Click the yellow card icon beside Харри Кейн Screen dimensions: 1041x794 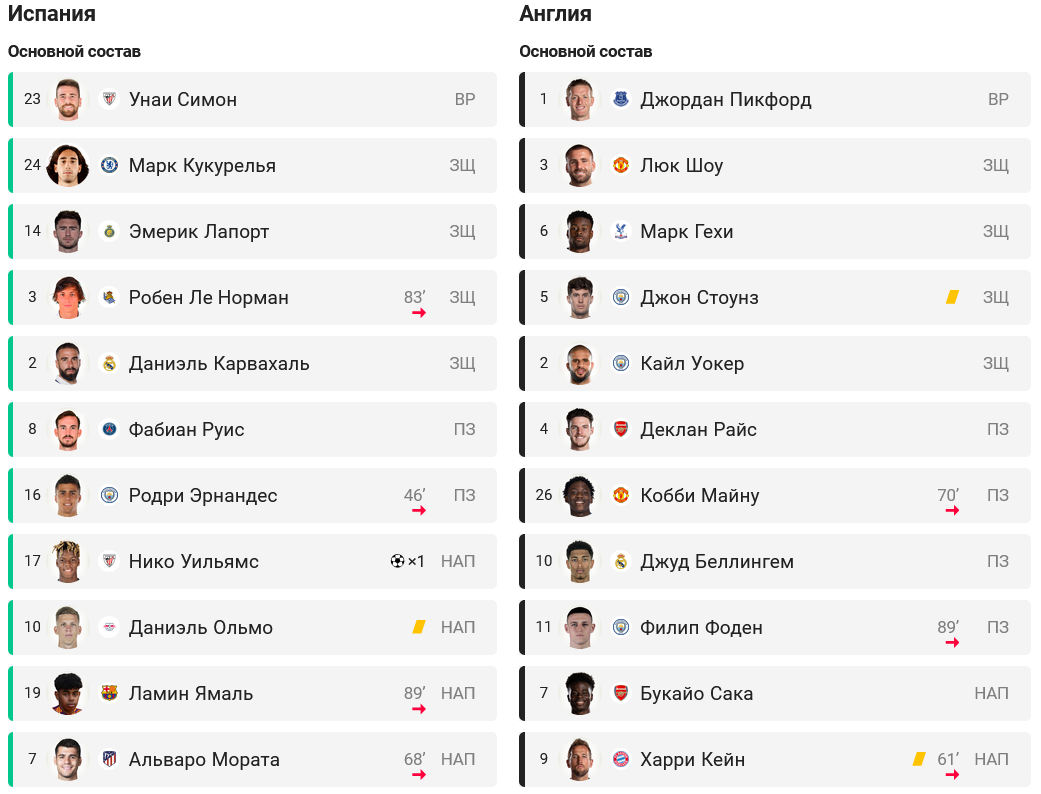919,759
